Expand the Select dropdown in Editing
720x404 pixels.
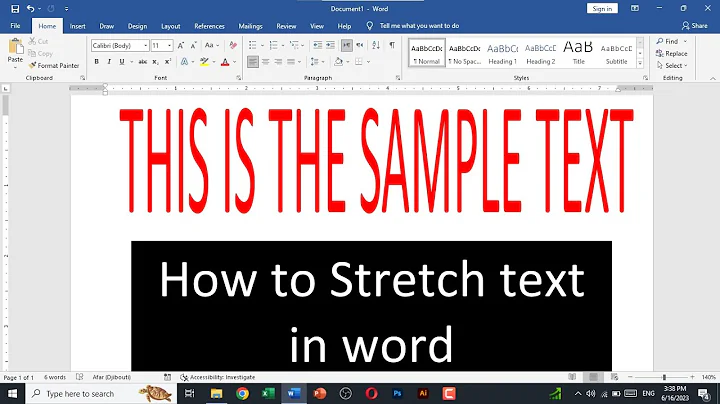(672, 66)
